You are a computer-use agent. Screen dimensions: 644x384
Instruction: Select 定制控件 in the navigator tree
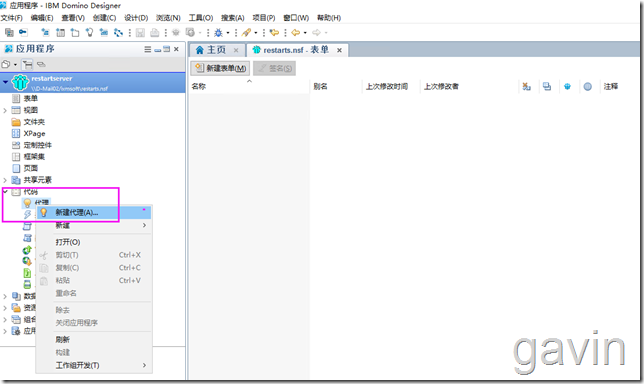coord(38,145)
